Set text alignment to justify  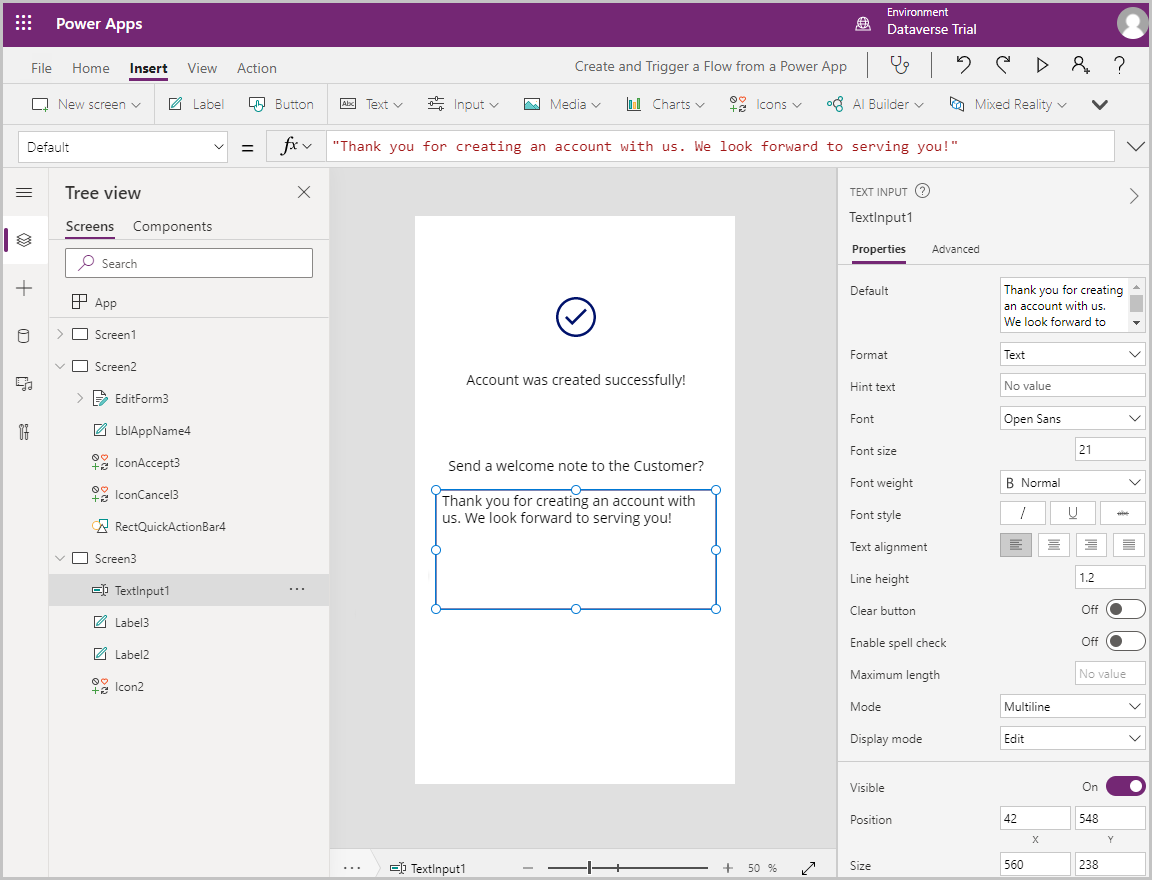pyautogui.click(x=1129, y=545)
